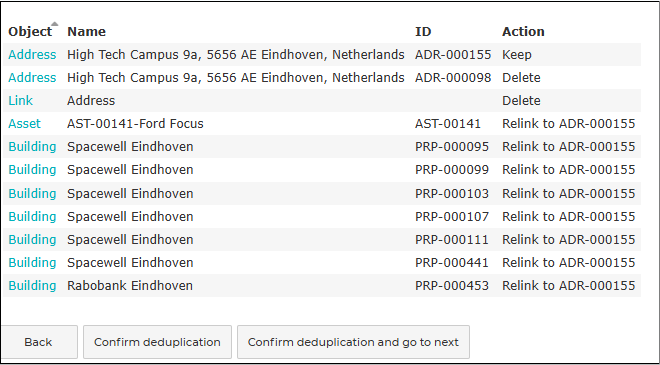Open Building link for PRP-000111

coord(32,240)
